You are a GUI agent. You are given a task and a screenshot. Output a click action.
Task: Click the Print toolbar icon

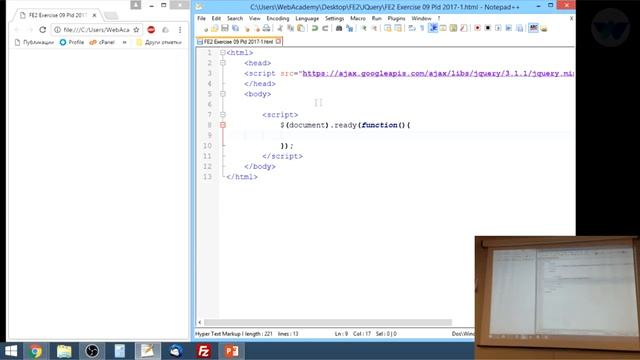[x=266, y=28]
